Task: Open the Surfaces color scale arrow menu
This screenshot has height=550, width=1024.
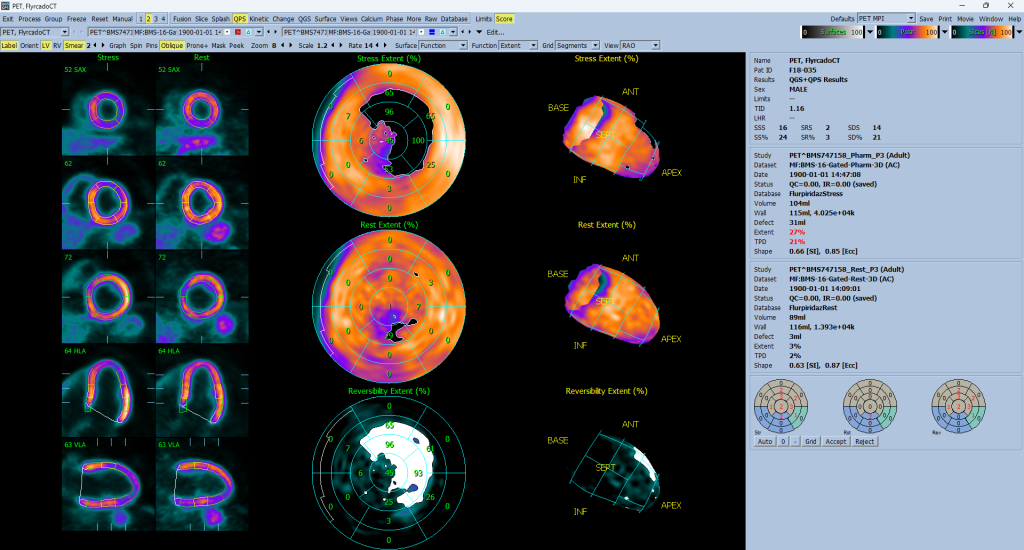Action: coord(870,31)
